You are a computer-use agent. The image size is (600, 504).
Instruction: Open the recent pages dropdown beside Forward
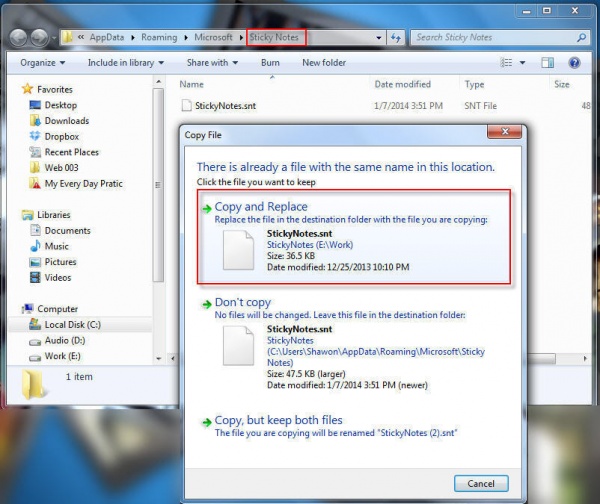[54, 38]
